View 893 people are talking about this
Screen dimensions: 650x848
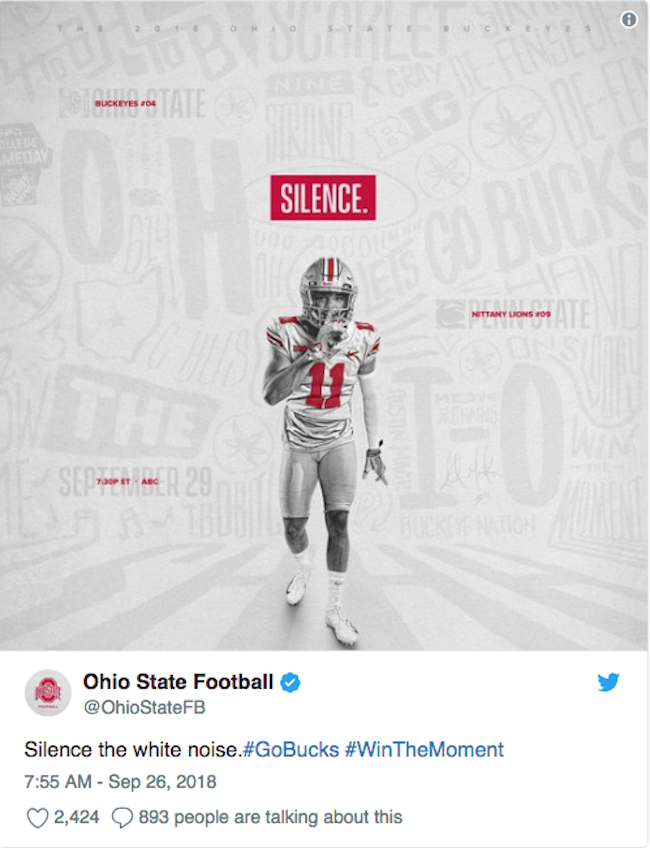(270, 817)
